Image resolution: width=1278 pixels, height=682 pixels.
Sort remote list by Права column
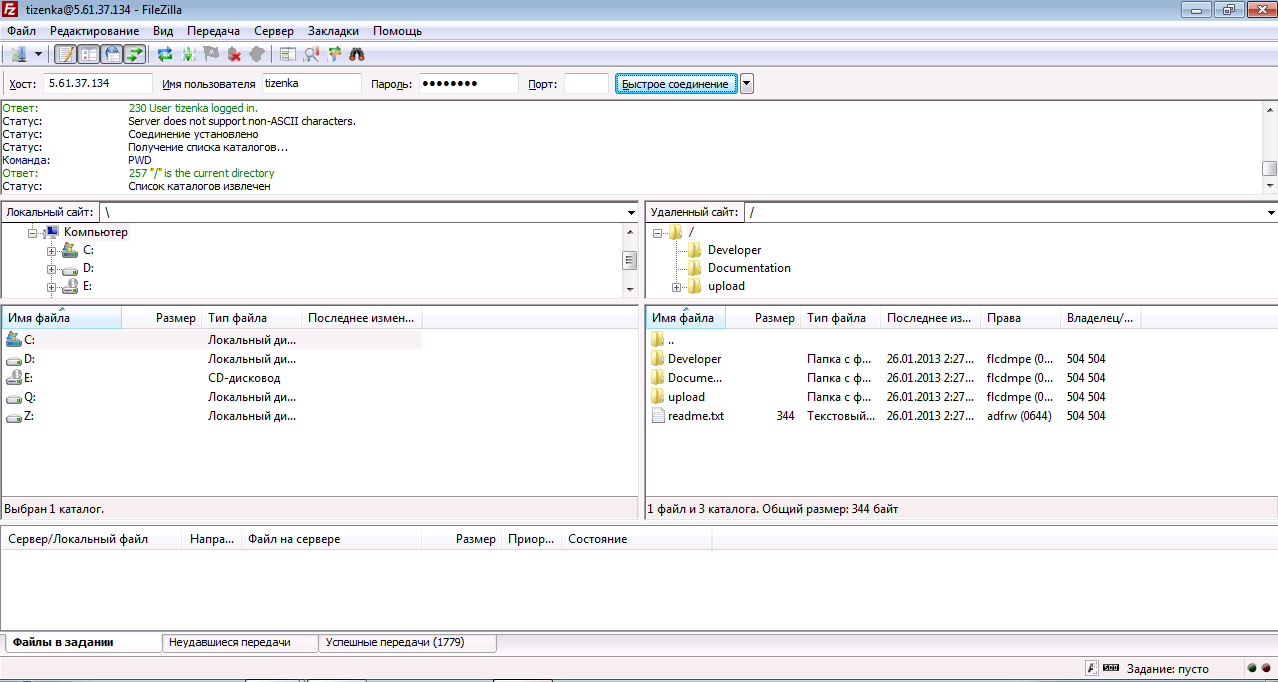pos(1020,318)
